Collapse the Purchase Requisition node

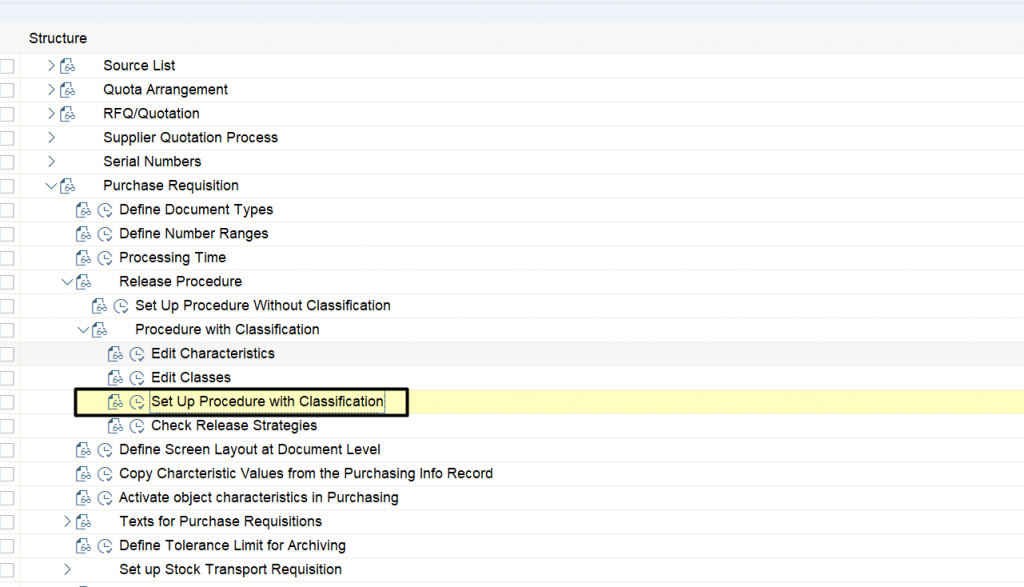[x=51, y=186]
